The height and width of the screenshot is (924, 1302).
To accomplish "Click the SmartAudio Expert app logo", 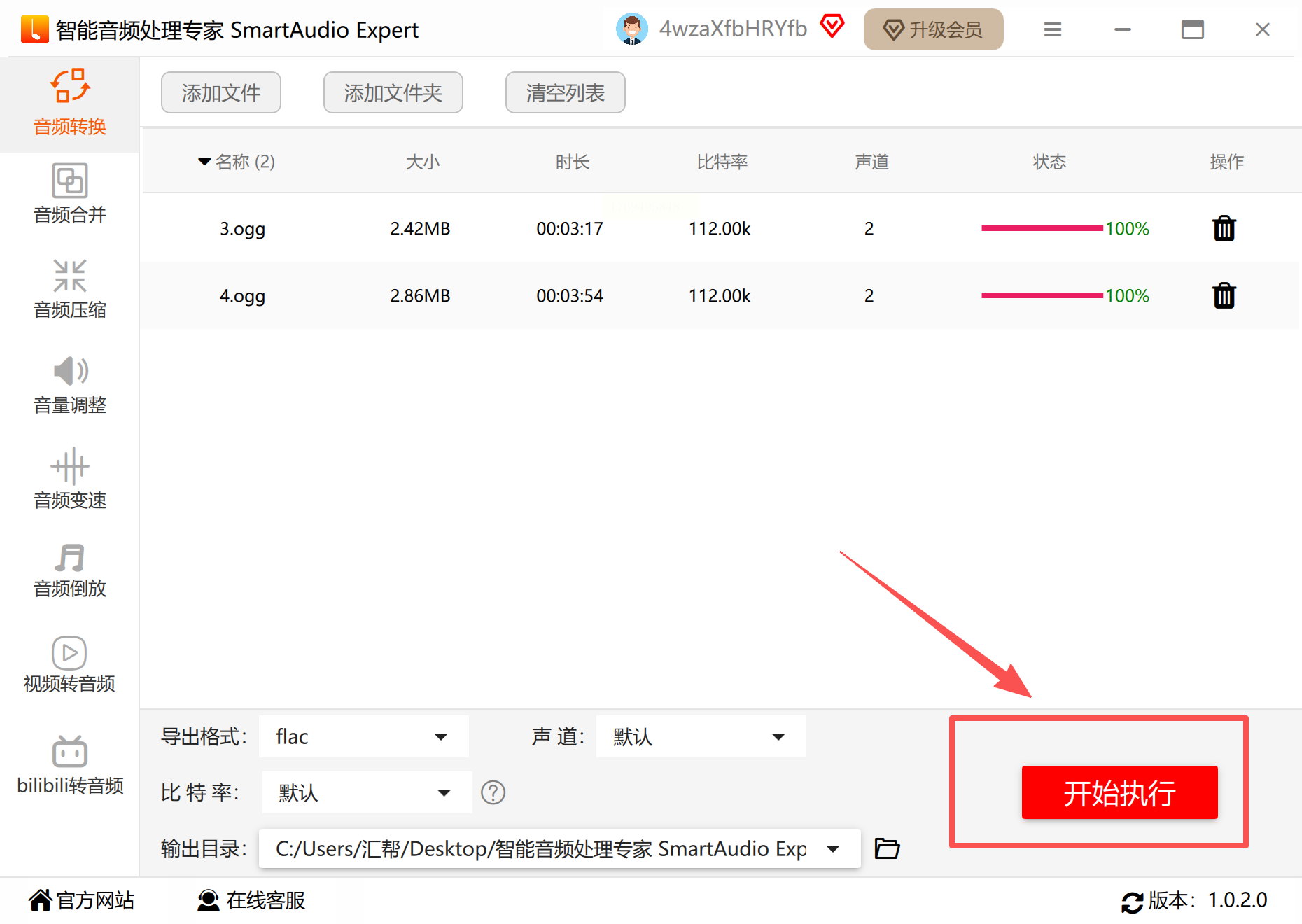I will (34, 29).
